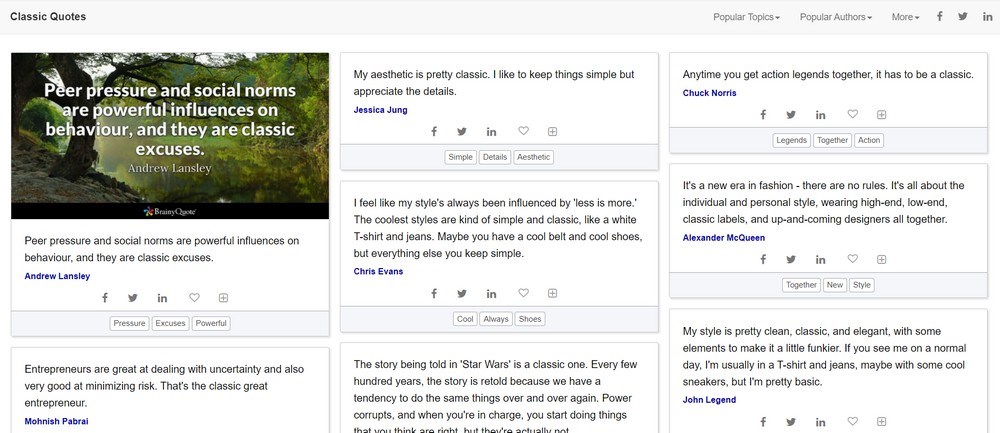
Task: Expand the Popular Authors dropdown
Action: point(835,17)
